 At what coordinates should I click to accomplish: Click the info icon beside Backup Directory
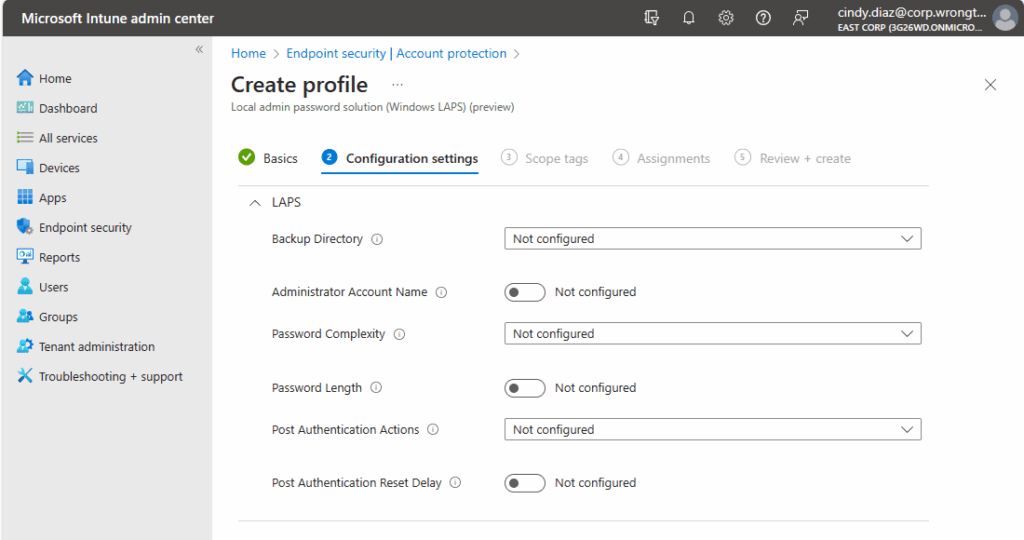click(377, 240)
